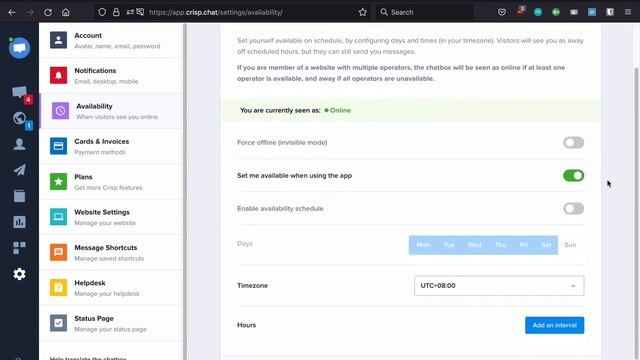640x360 pixels.
Task: Toggle Mon day selection
Action: click(x=423, y=245)
